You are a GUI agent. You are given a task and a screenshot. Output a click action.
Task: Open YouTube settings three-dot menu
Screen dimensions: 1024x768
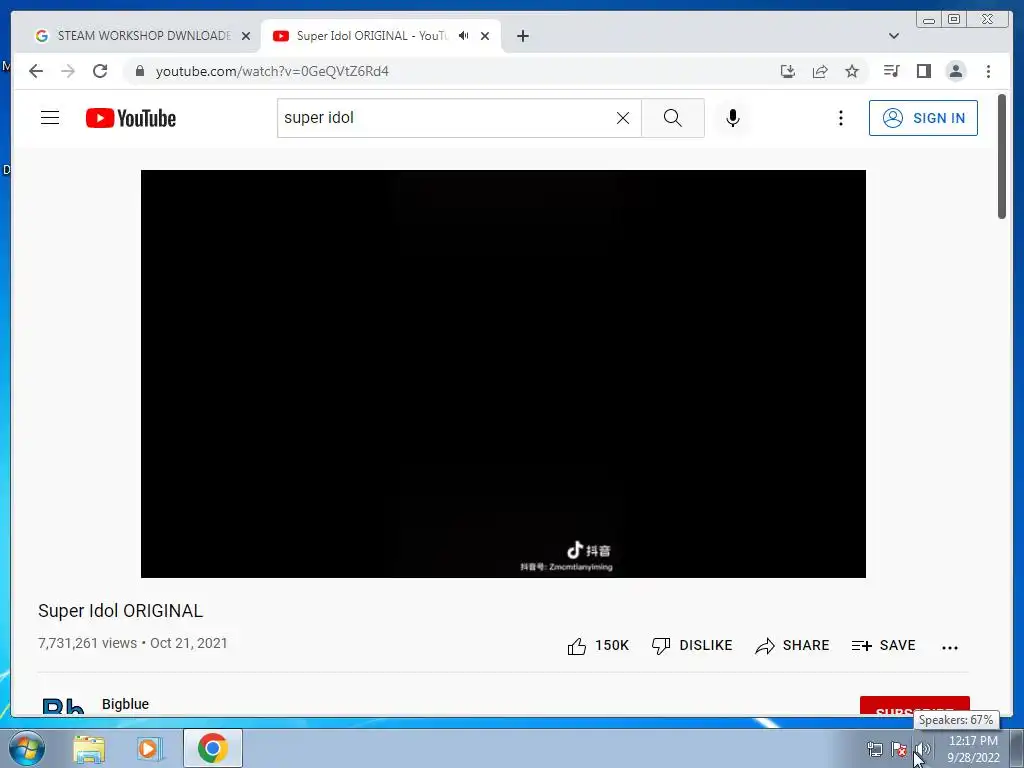pyautogui.click(x=840, y=118)
